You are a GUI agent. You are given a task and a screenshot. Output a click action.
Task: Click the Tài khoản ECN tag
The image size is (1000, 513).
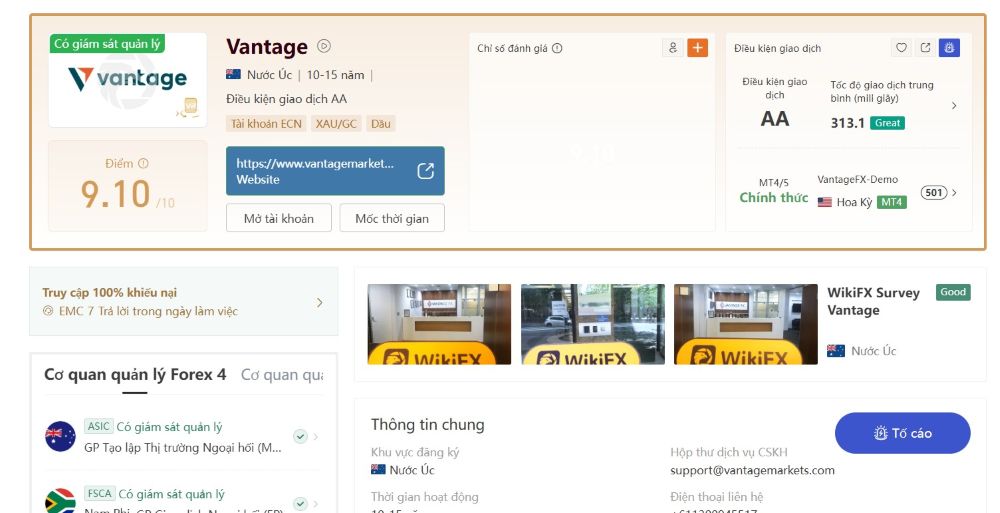(x=266, y=124)
